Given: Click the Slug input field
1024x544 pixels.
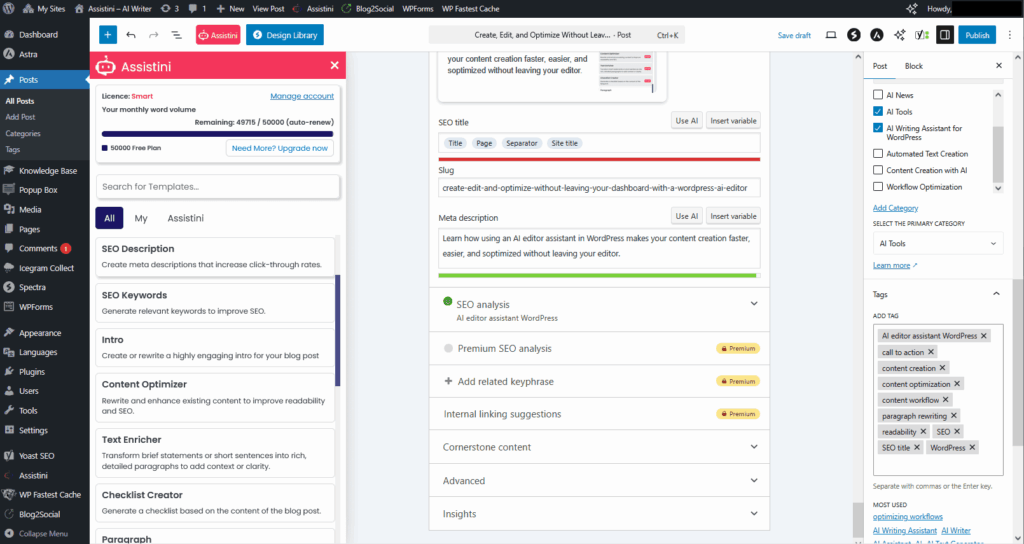Looking at the screenshot, I should coord(599,187).
